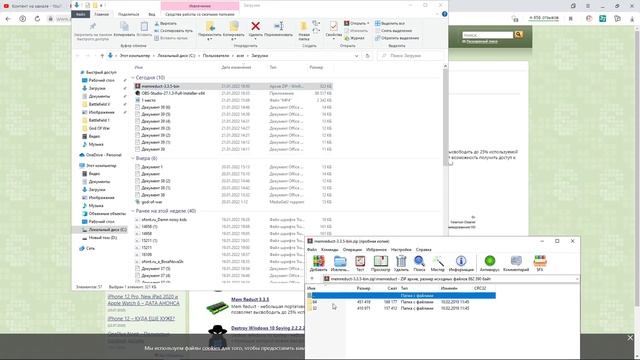Click Explorer ribbon Move to (Переместить) icon
640x360 pixels.
click(210, 26)
